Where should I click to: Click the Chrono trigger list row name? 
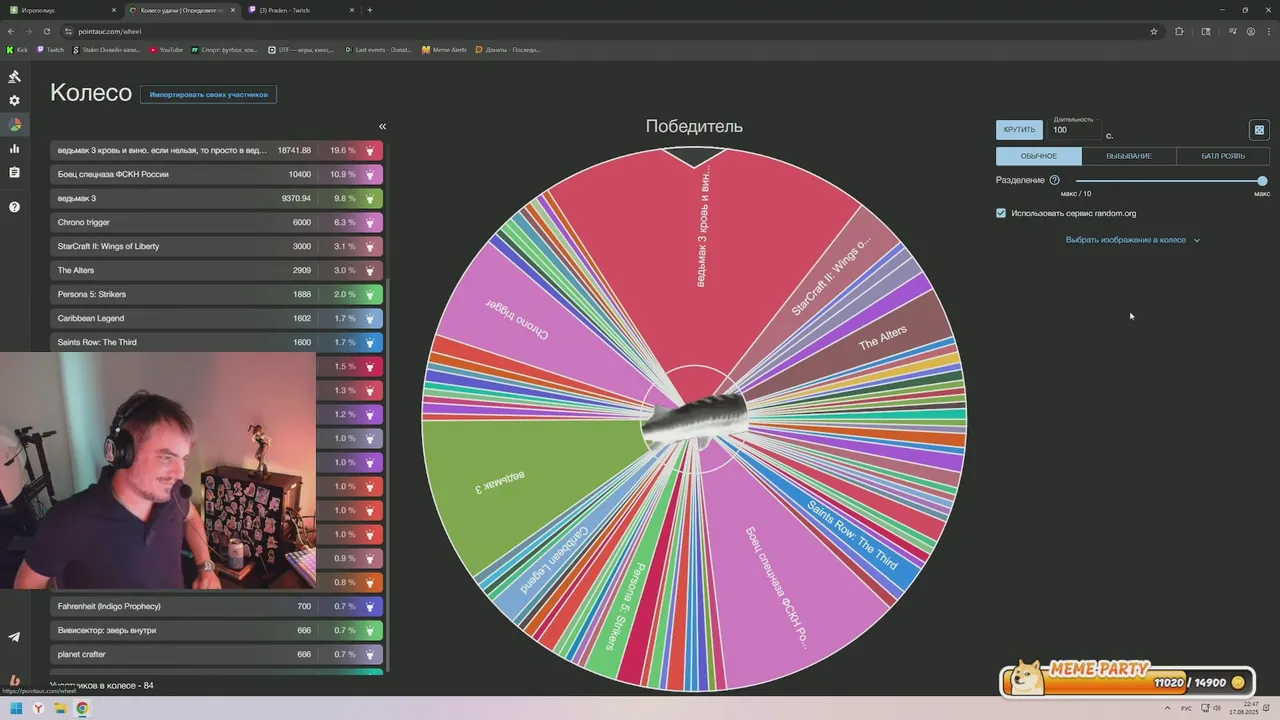pyautogui.click(x=84, y=222)
